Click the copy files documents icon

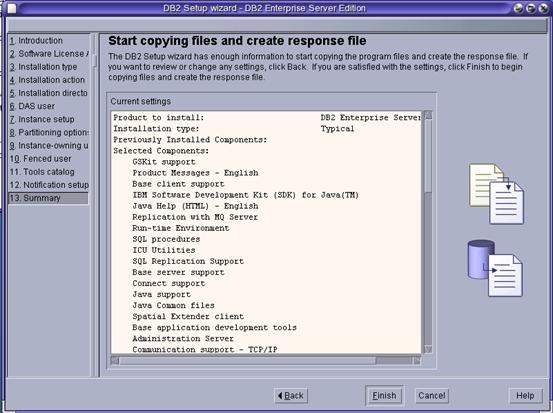coord(497,194)
